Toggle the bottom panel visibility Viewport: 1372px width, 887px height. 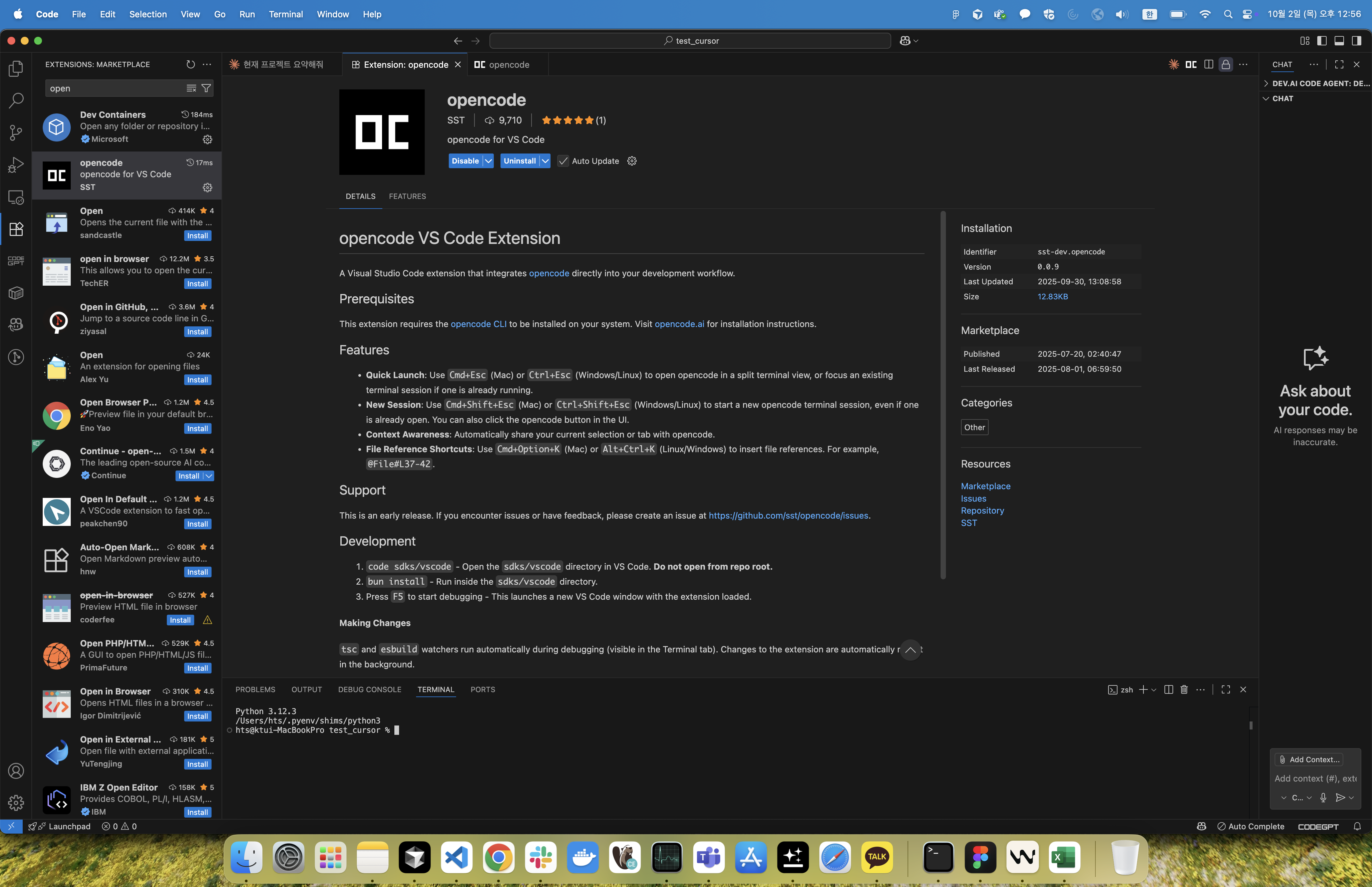[x=1339, y=41]
